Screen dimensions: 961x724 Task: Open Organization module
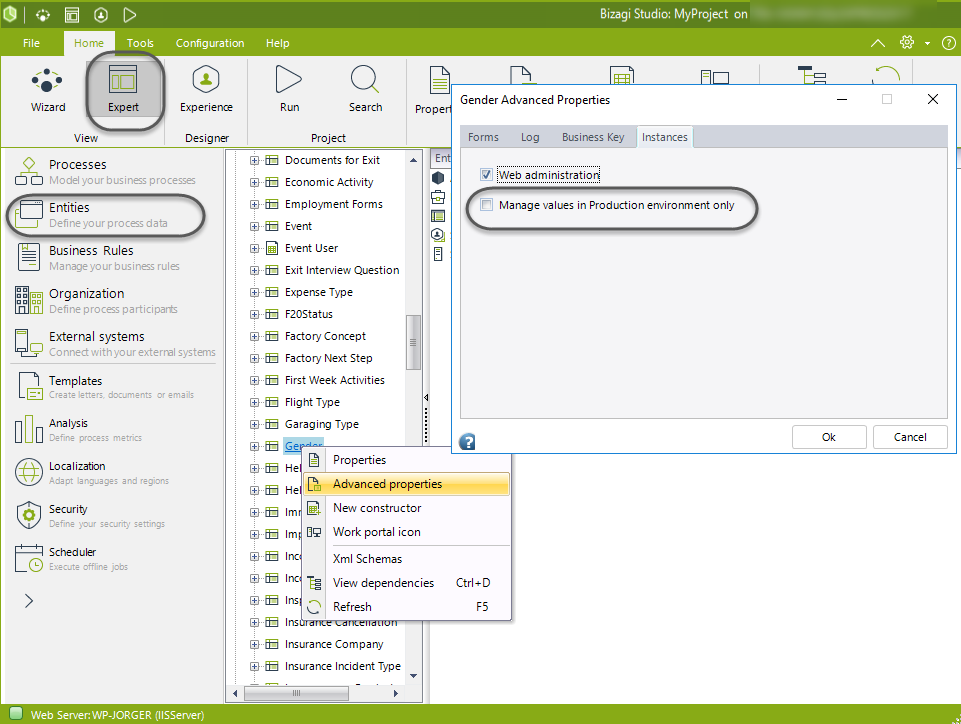[97, 300]
